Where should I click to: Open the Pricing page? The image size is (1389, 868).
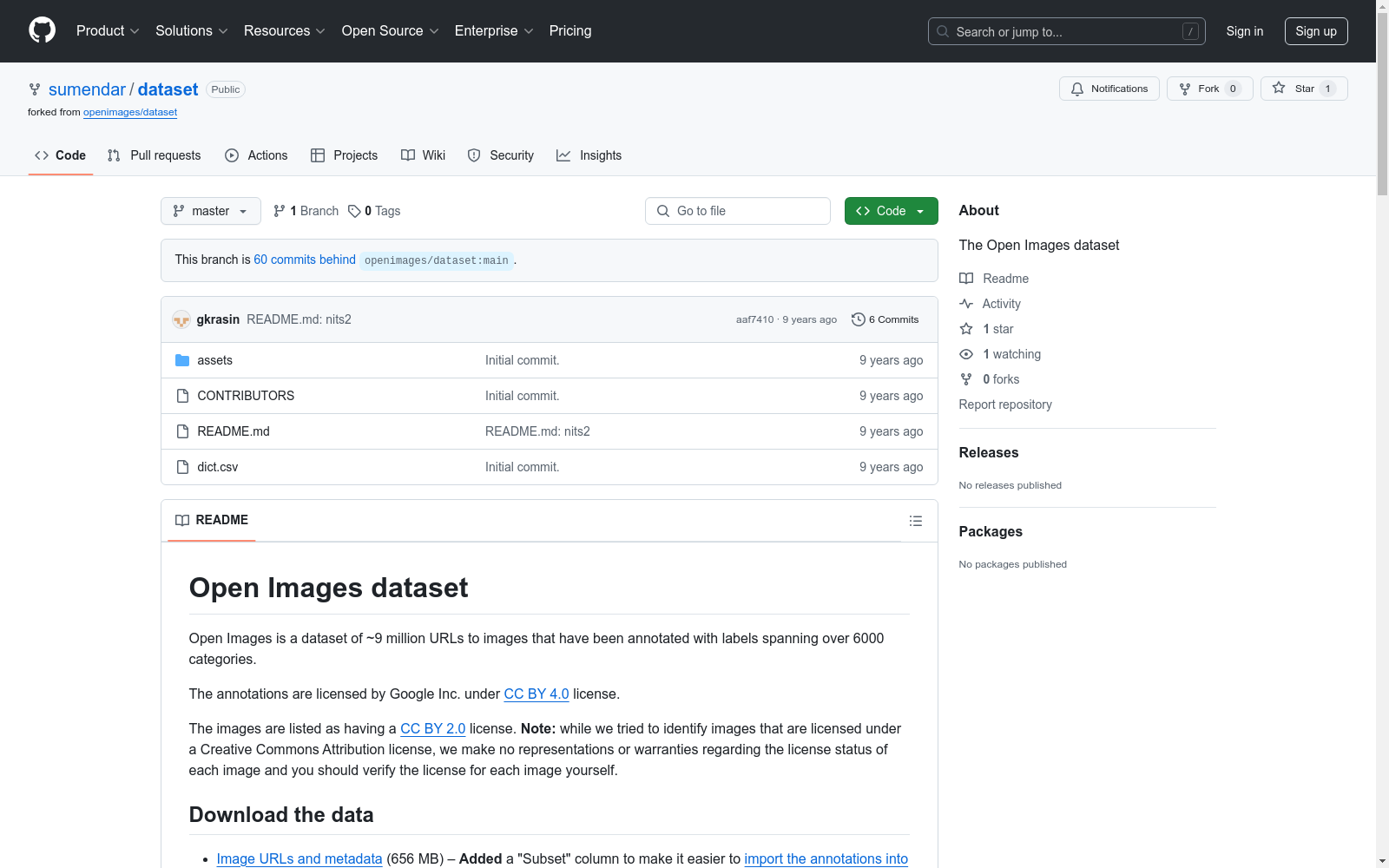tap(570, 30)
